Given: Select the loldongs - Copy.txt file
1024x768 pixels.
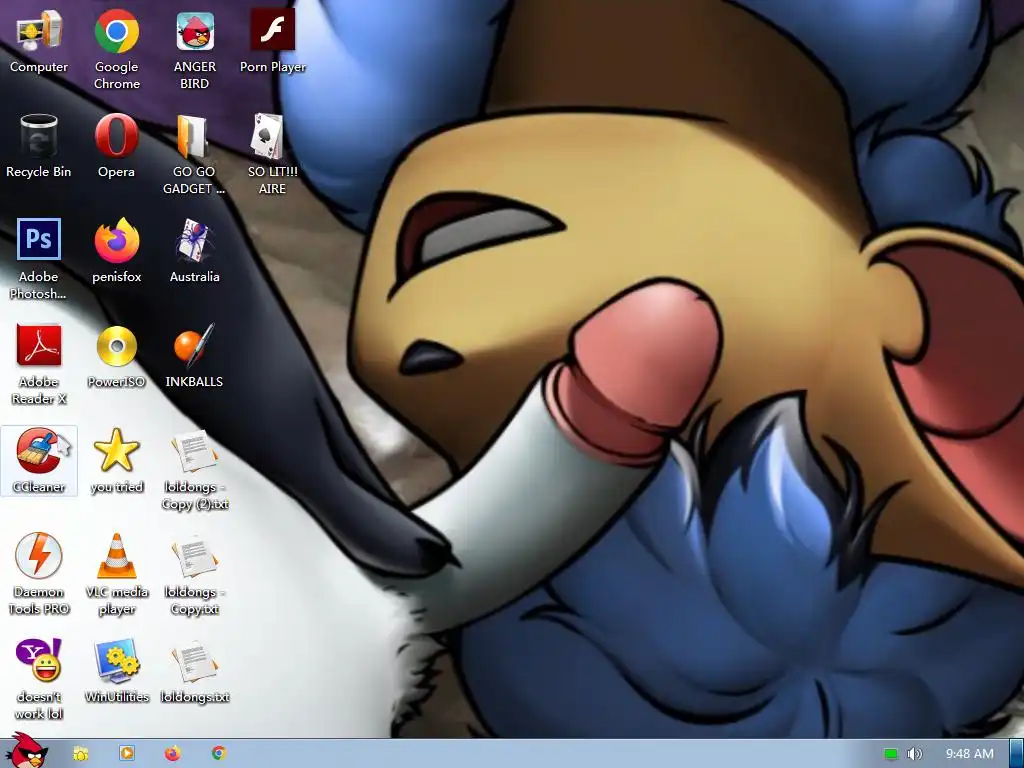Looking at the screenshot, I should [195, 575].
